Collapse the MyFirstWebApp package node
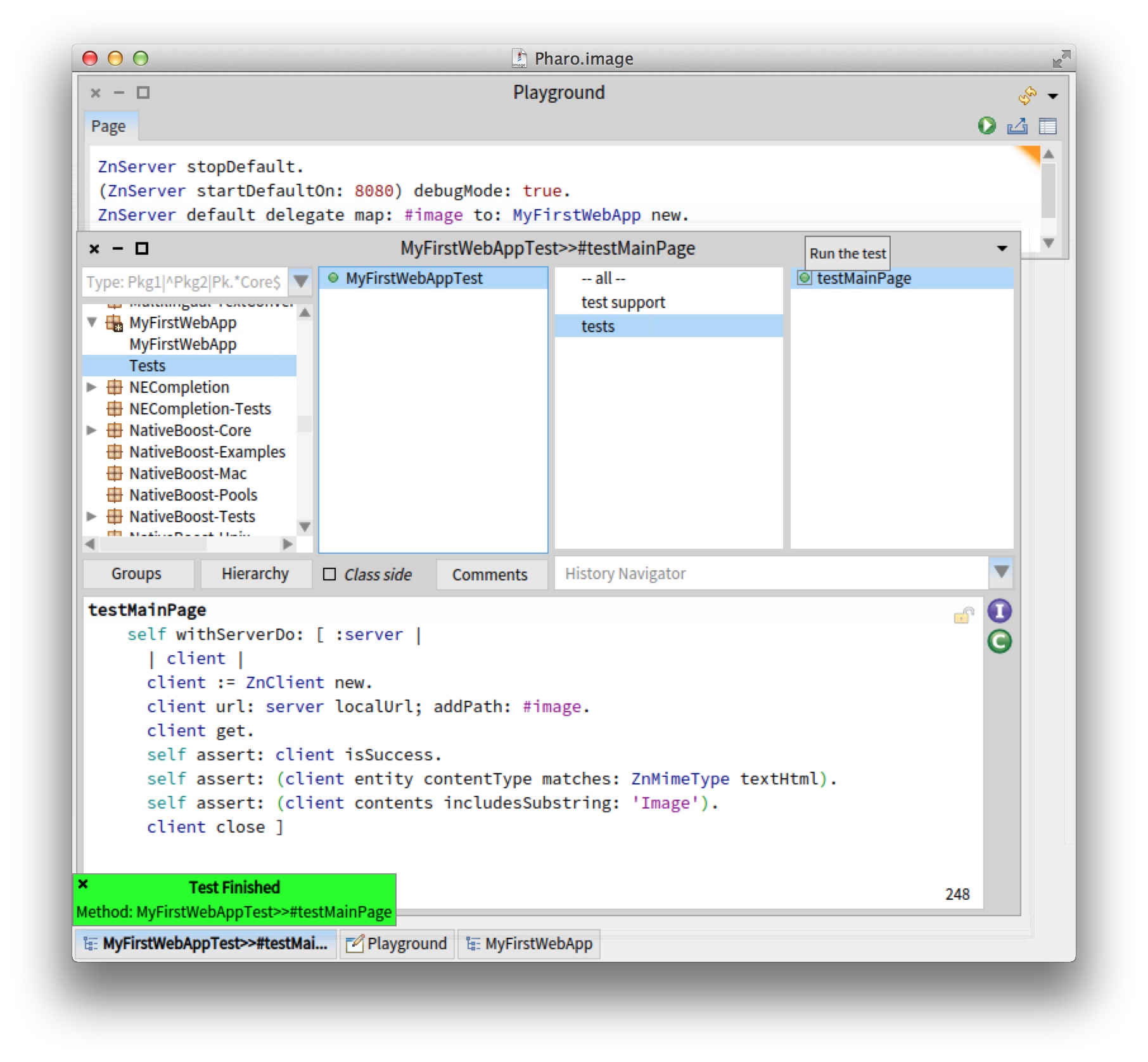The image size is (1148, 1062). [x=92, y=323]
